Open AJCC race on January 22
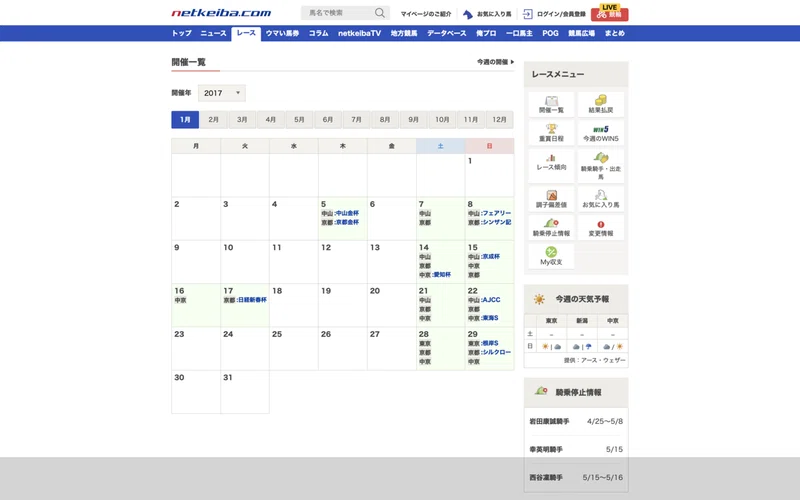The width and height of the screenshot is (800, 500). tap(491, 300)
